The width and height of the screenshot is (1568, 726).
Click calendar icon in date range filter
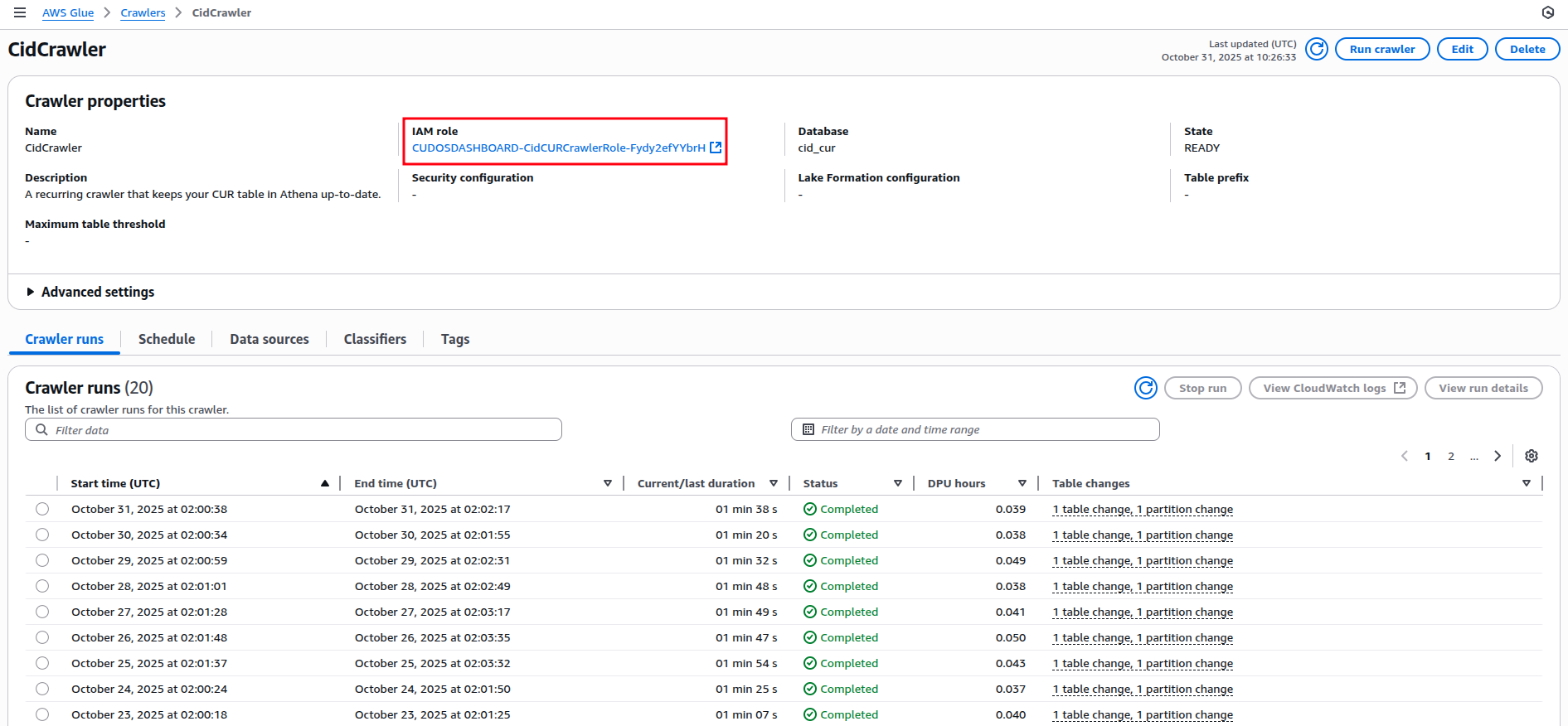tap(808, 429)
